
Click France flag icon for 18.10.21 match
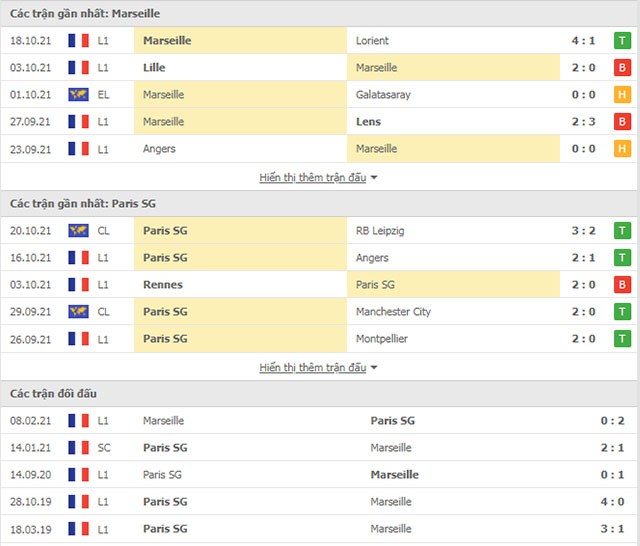point(78,40)
